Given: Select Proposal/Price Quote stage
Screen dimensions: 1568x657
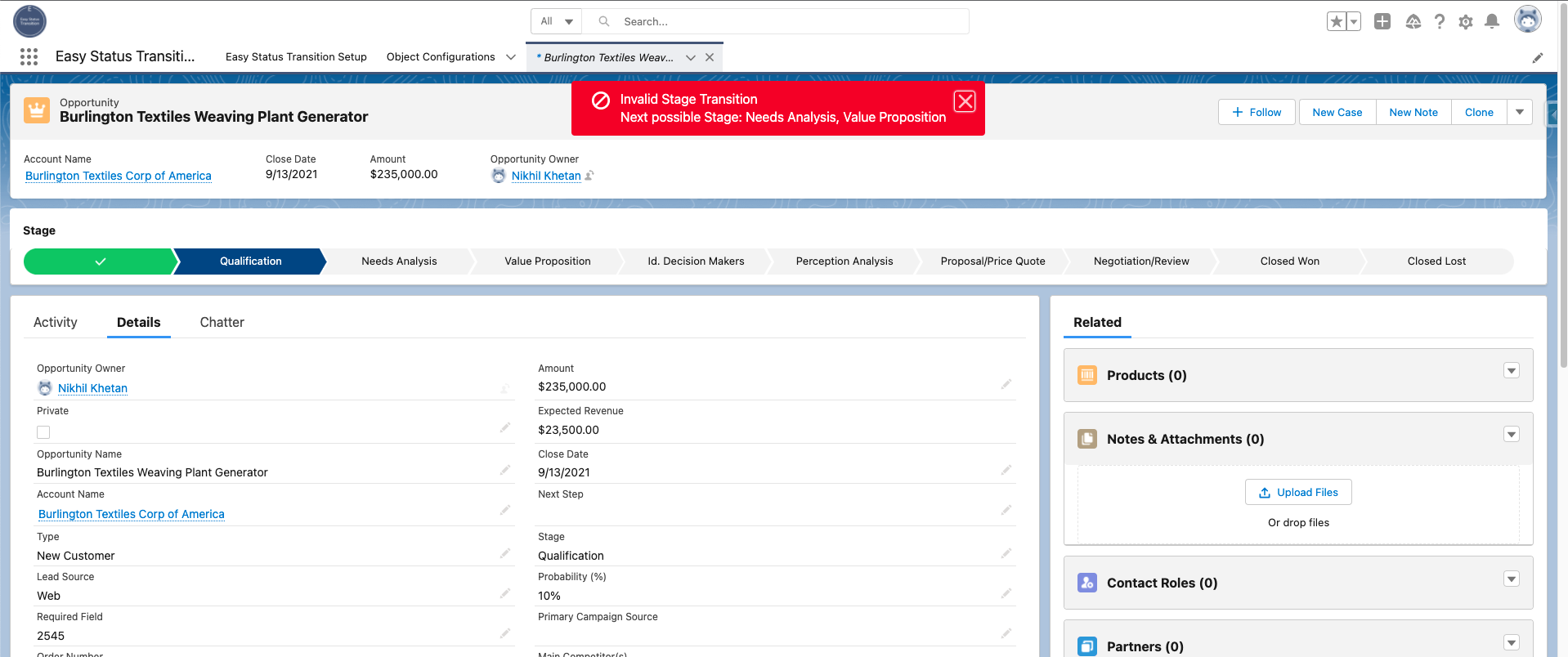Looking at the screenshot, I should coord(992,261).
